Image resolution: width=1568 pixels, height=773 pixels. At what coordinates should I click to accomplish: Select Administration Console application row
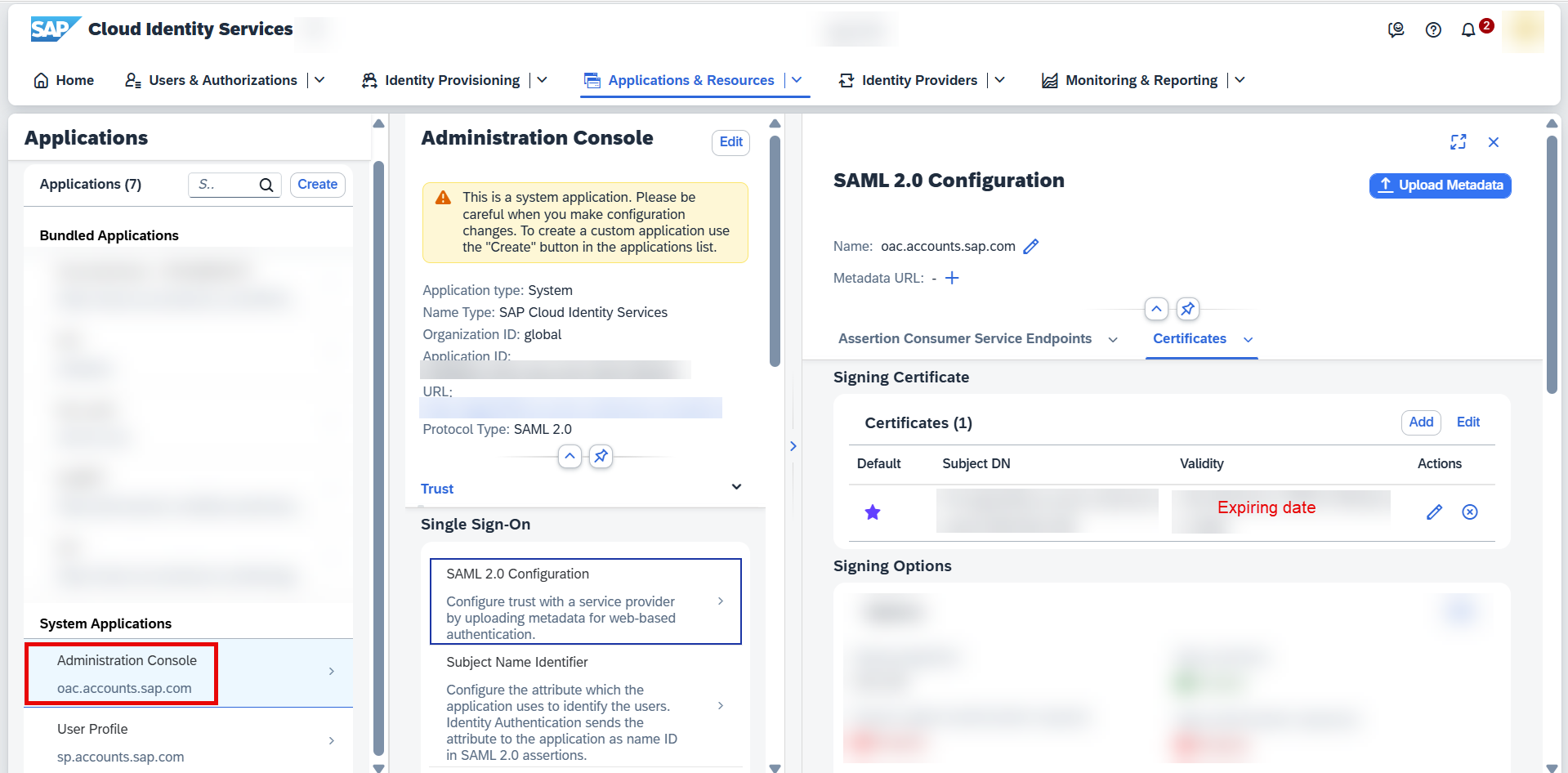coord(189,673)
